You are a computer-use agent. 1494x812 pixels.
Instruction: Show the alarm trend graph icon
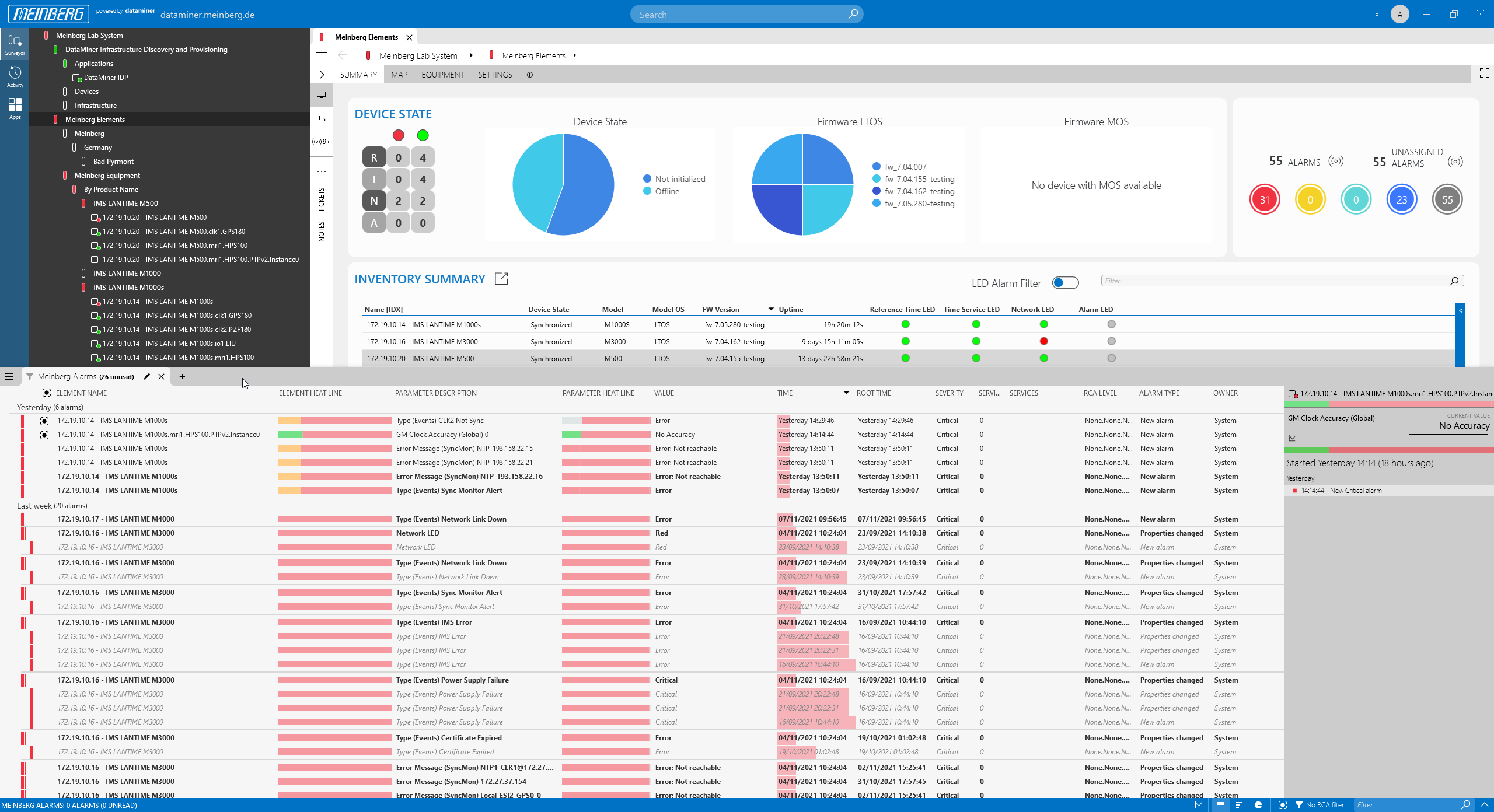1199,805
